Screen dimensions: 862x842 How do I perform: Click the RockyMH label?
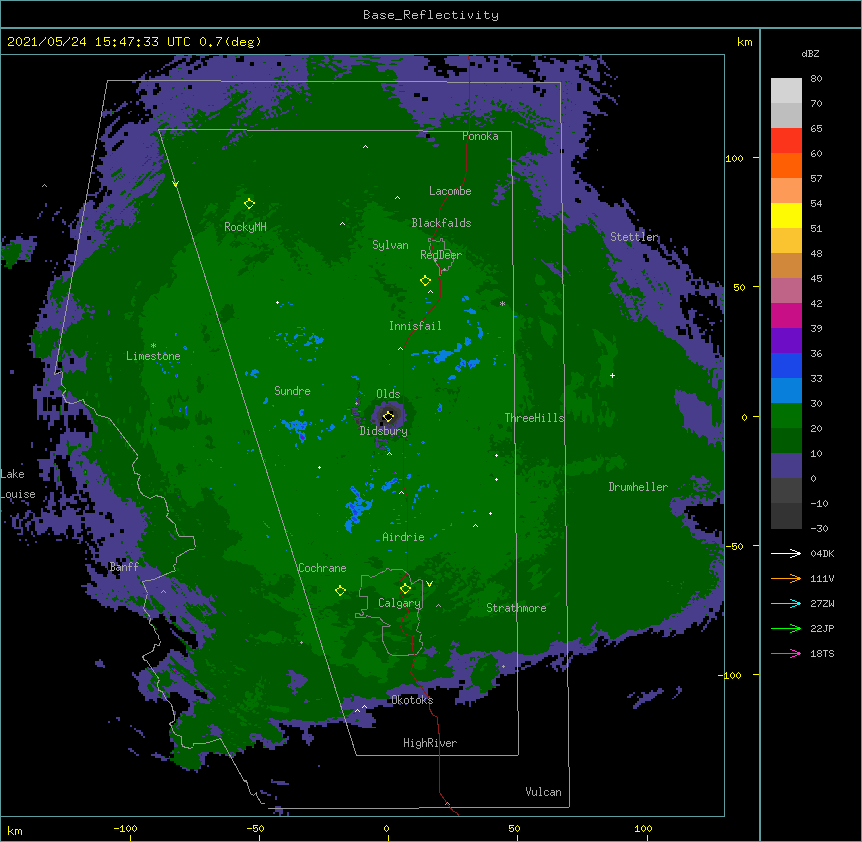[x=245, y=226]
